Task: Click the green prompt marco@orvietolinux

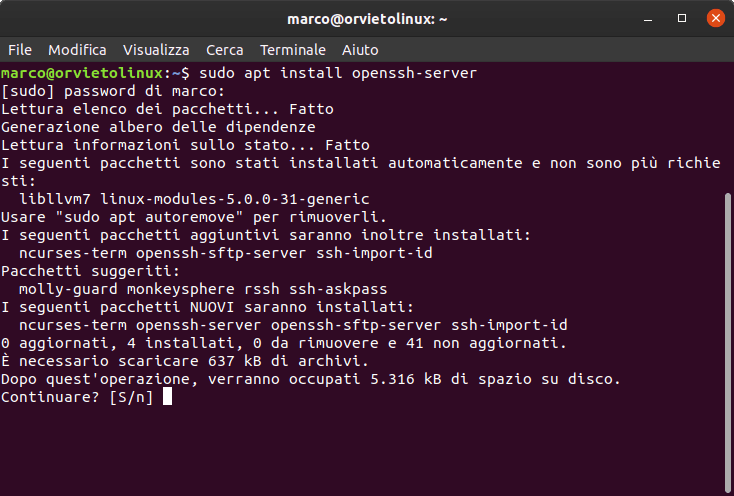Action: point(82,73)
